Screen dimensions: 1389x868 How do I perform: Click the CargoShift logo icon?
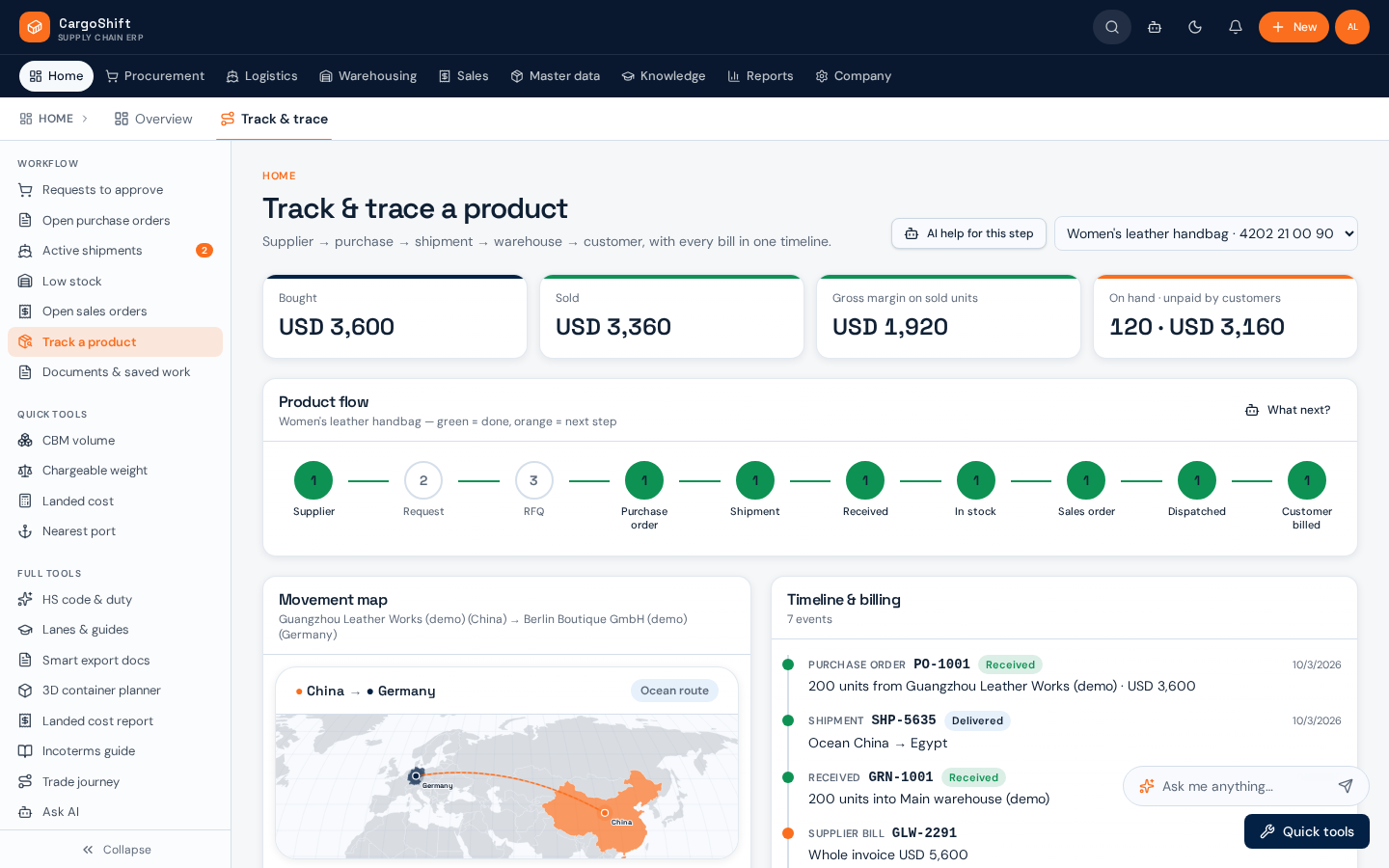[35, 27]
